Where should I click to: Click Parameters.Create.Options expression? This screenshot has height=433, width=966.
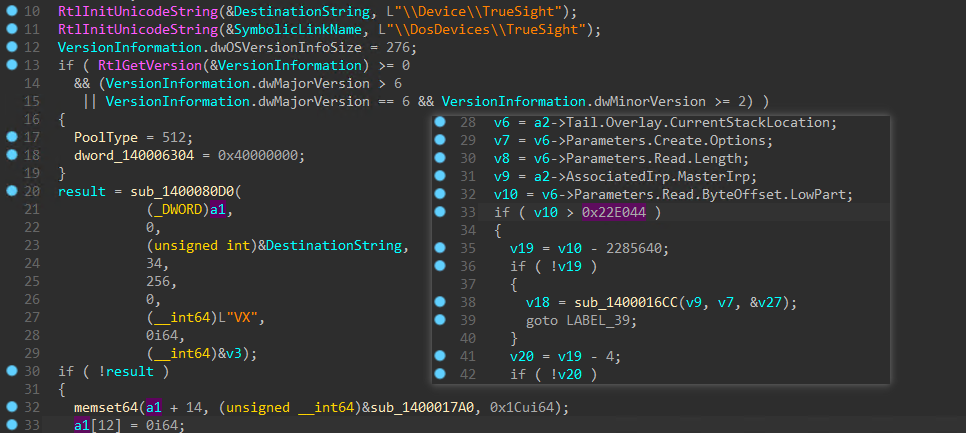665,140
